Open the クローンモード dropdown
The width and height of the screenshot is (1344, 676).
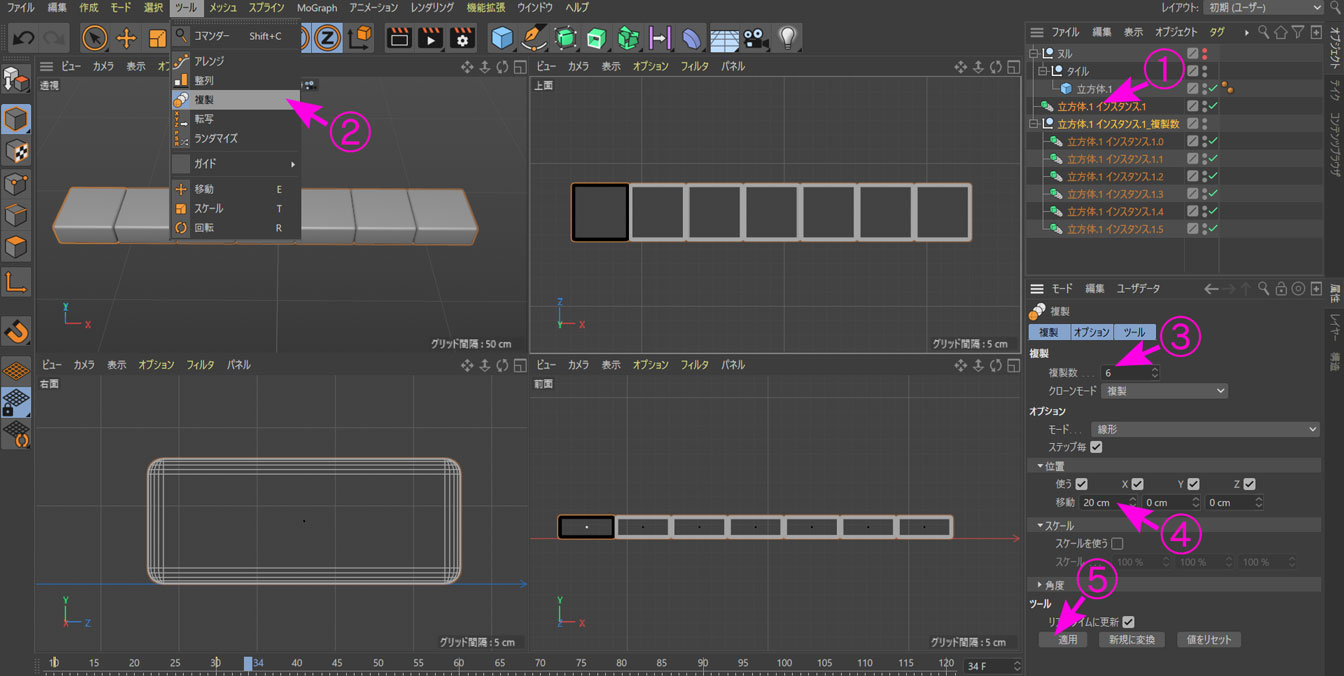[x=1165, y=391]
